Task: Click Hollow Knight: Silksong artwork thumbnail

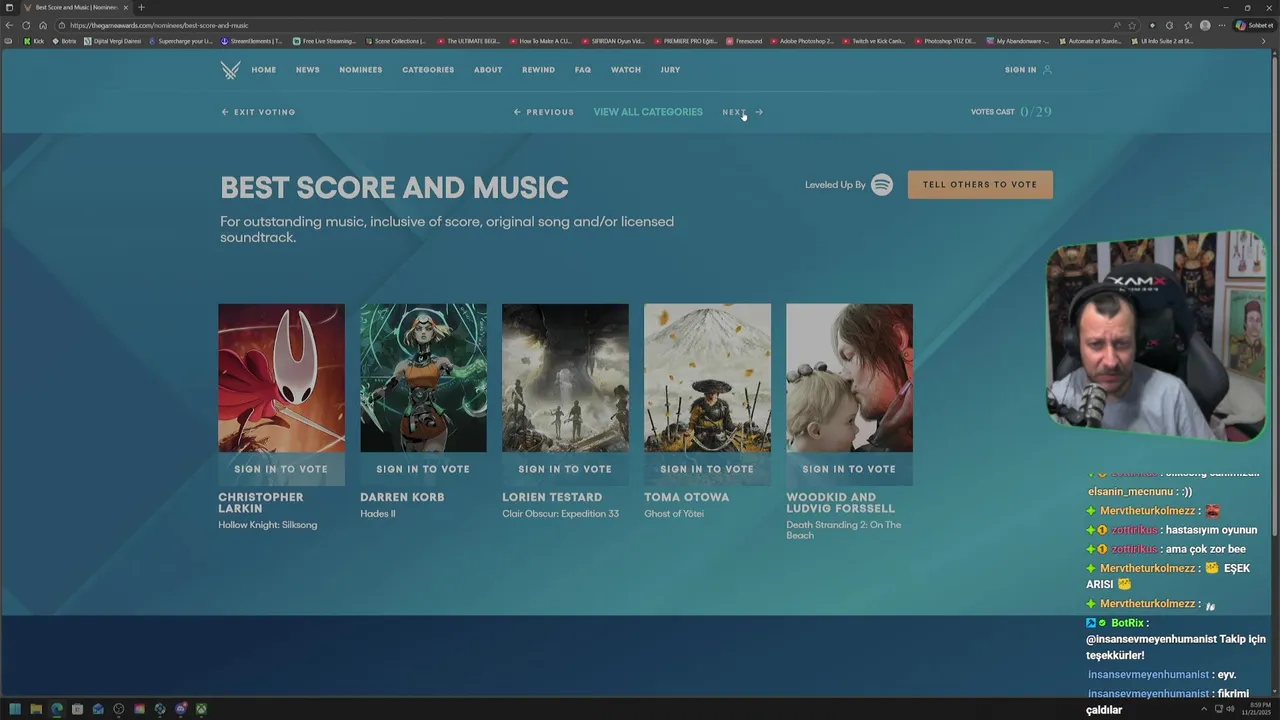Action: [281, 378]
